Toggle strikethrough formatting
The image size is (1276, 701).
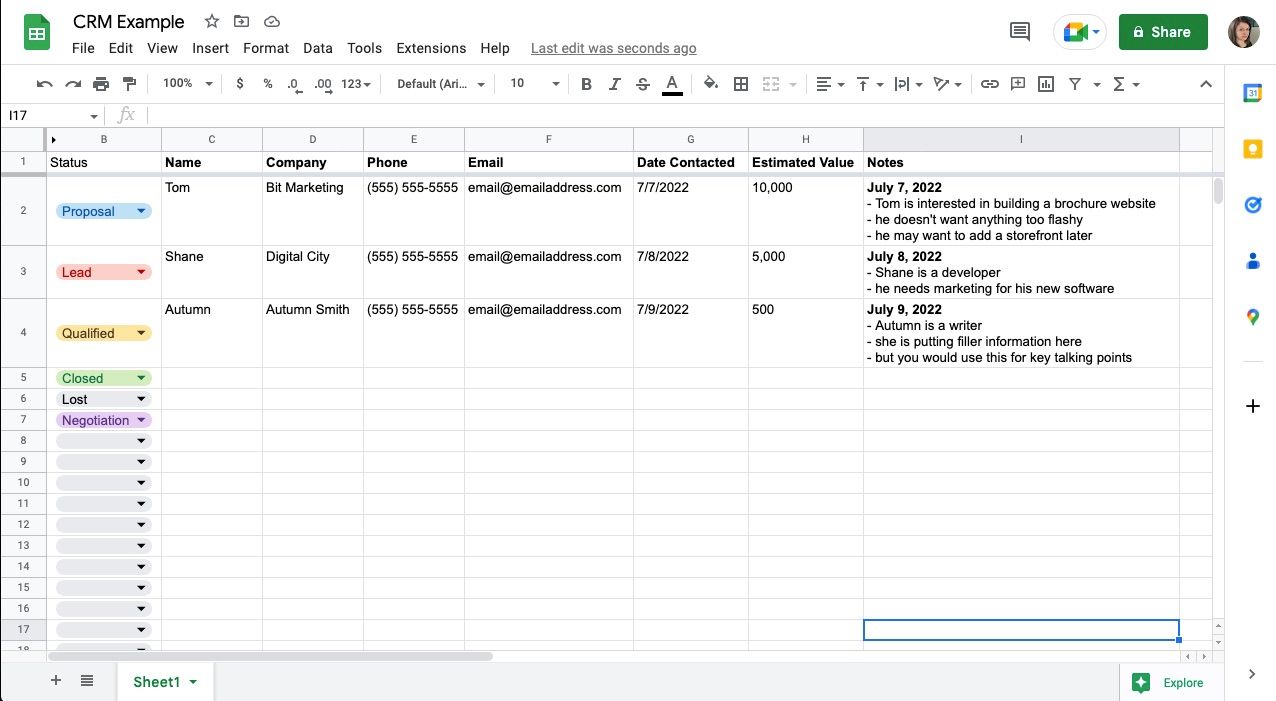tap(642, 84)
